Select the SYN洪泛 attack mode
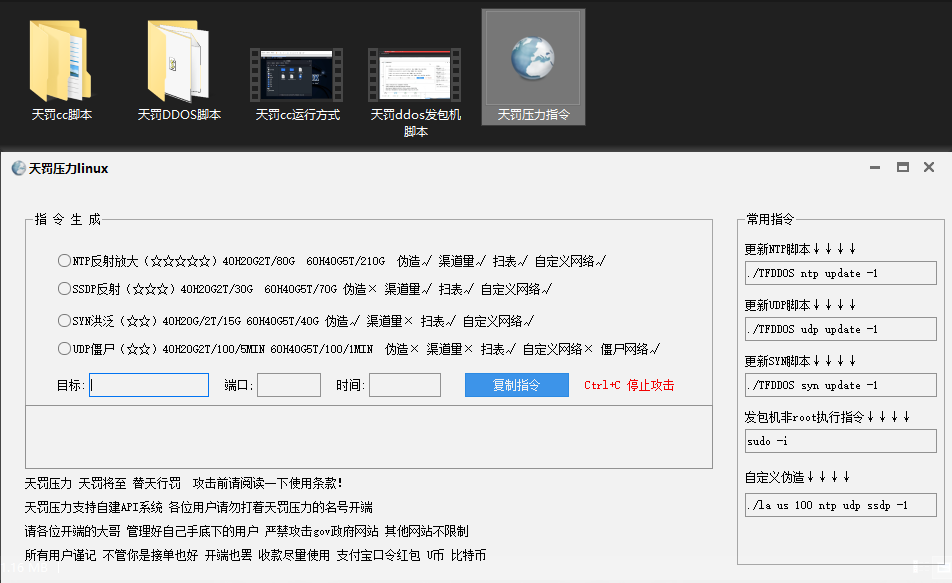This screenshot has height=583, width=952. (x=64, y=319)
